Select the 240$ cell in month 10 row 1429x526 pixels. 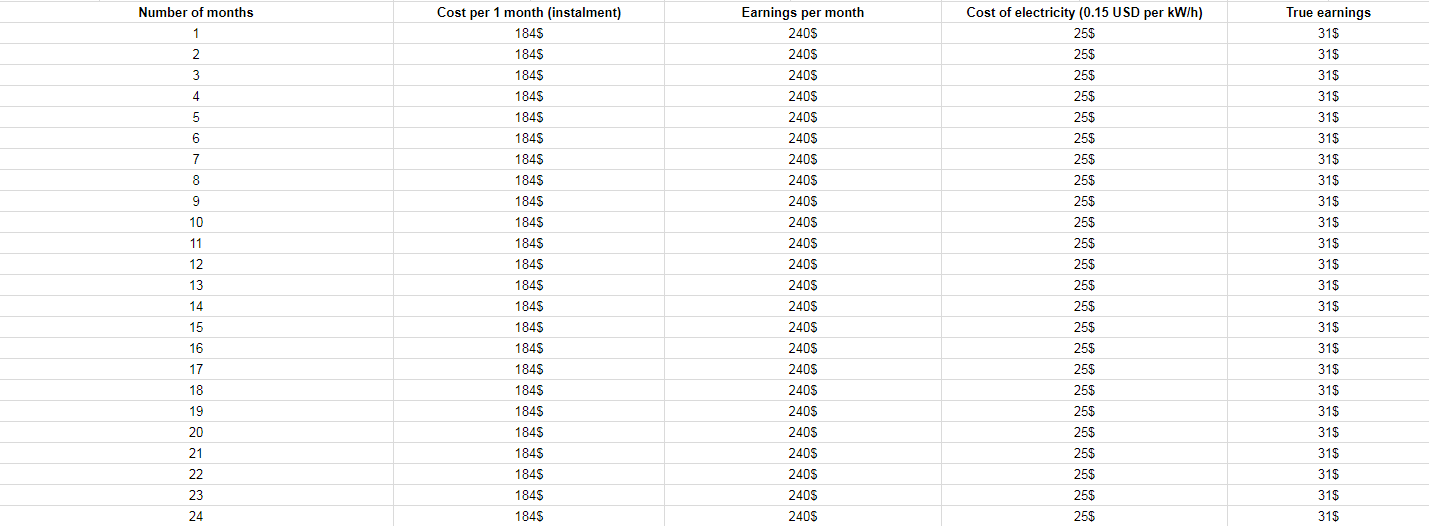(802, 222)
